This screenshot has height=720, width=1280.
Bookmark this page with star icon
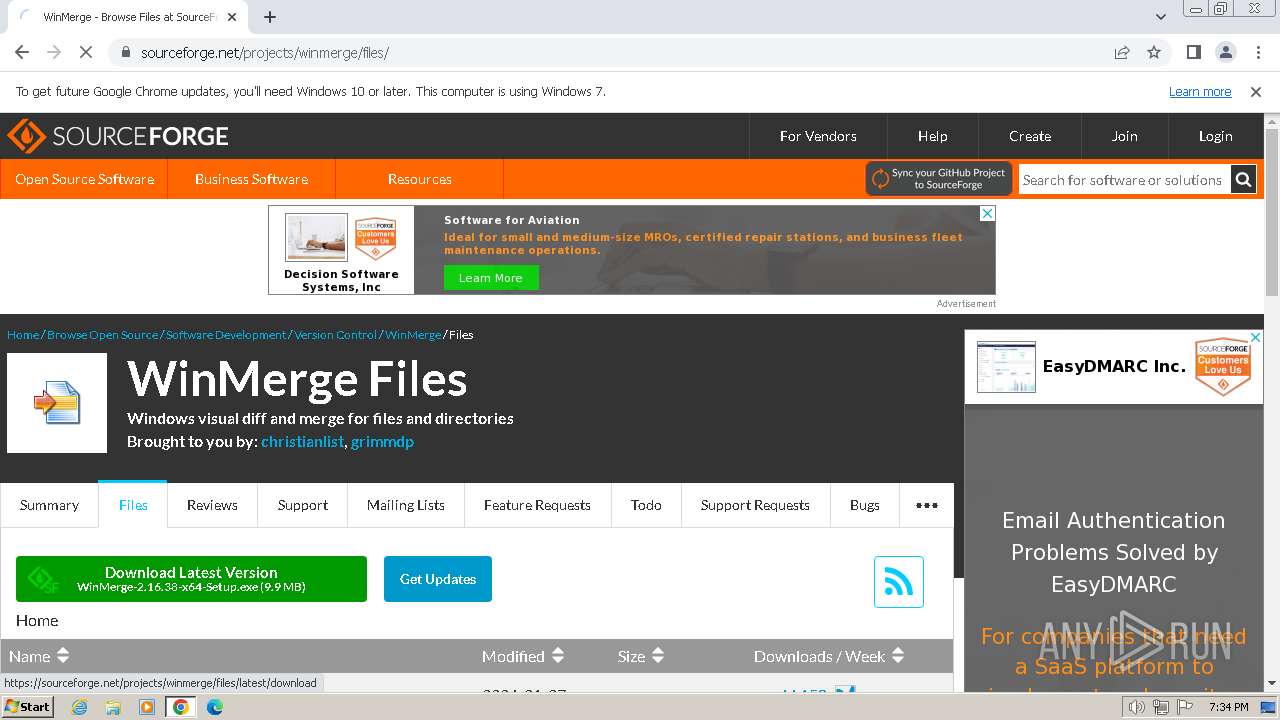(1154, 52)
